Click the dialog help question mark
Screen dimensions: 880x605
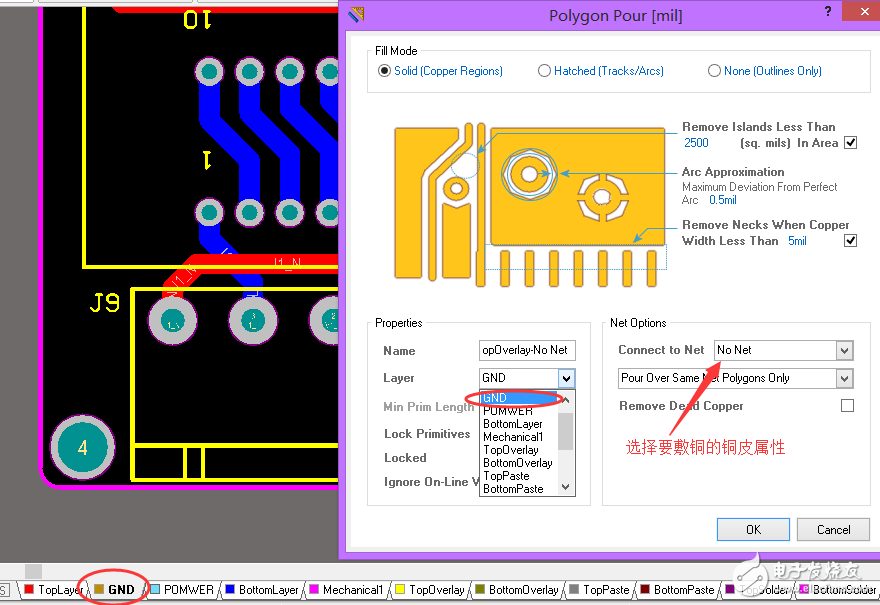828,11
